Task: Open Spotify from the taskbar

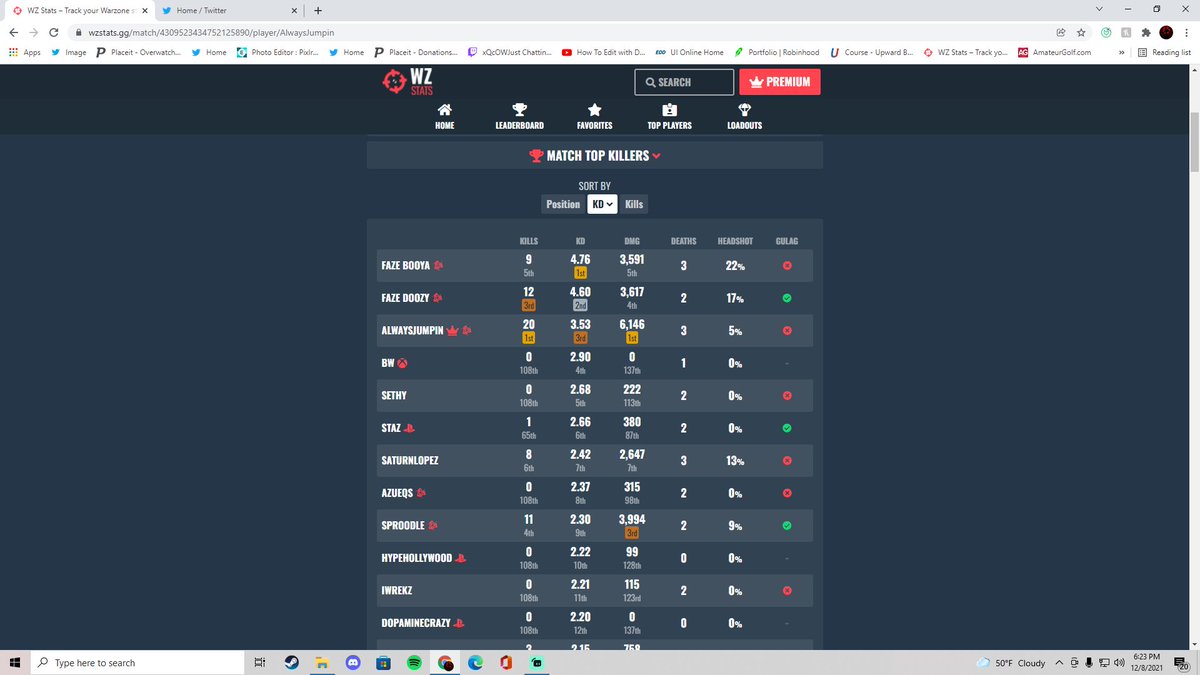Action: coord(414,662)
